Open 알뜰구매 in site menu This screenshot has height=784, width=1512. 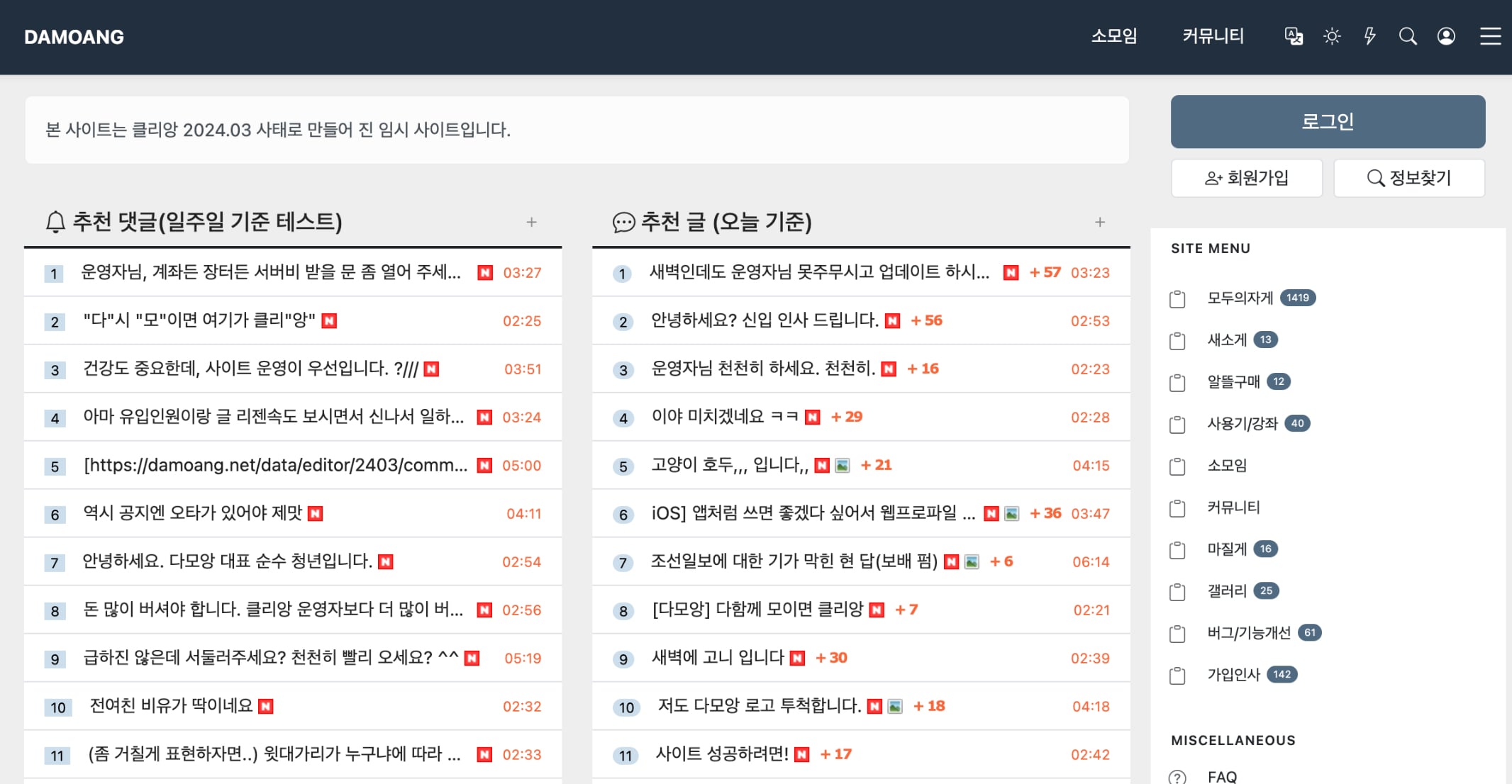(1233, 381)
